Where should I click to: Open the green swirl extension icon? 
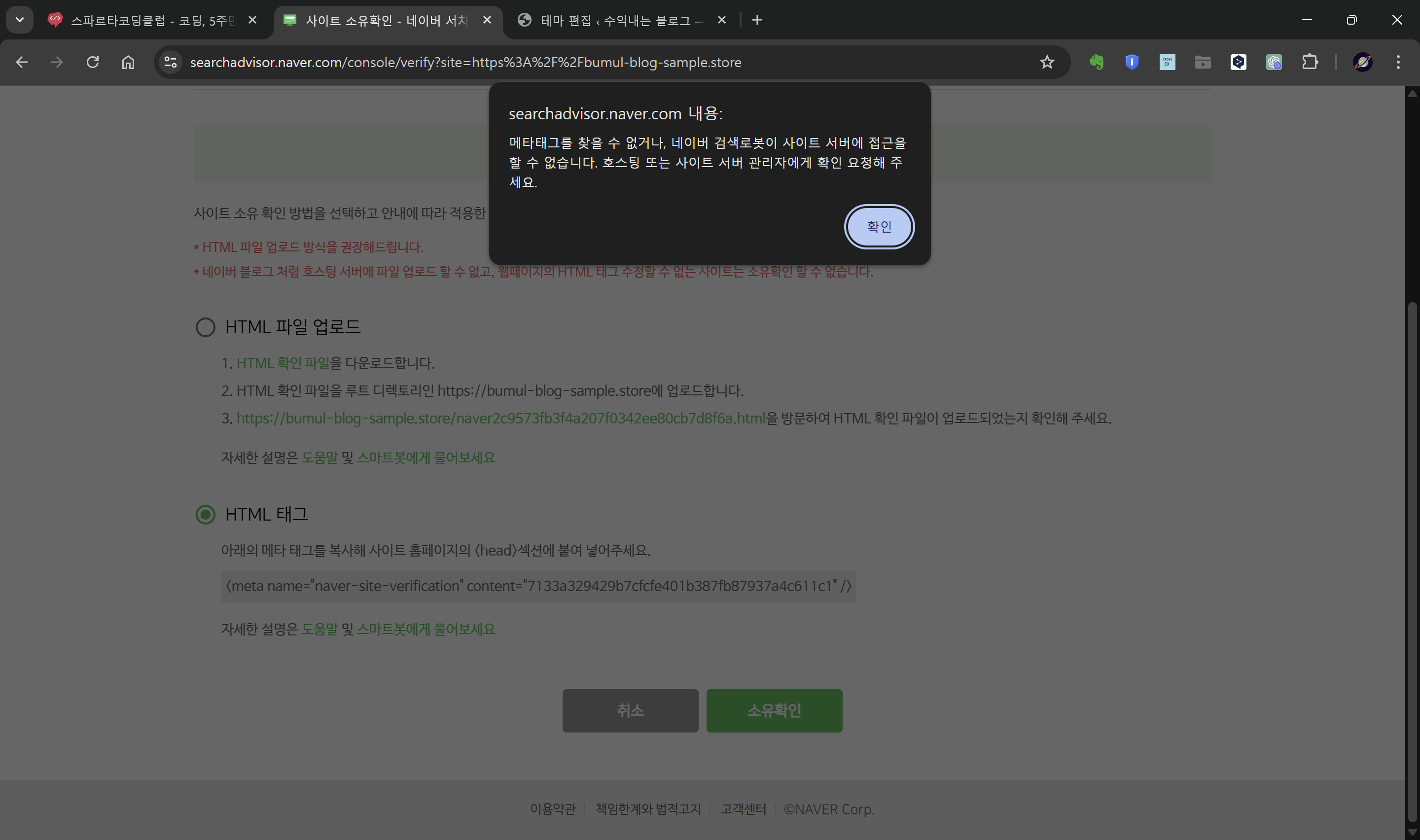[x=1274, y=62]
